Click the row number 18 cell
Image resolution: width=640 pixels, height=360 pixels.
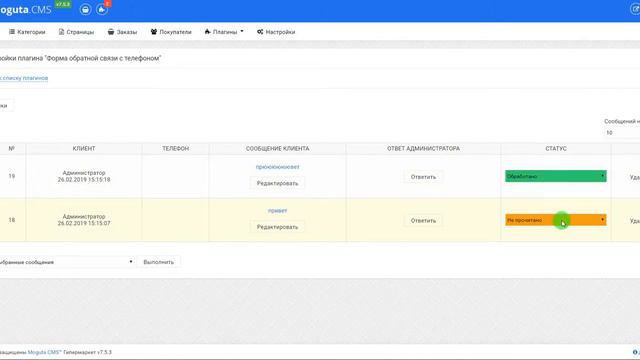tap(12, 220)
